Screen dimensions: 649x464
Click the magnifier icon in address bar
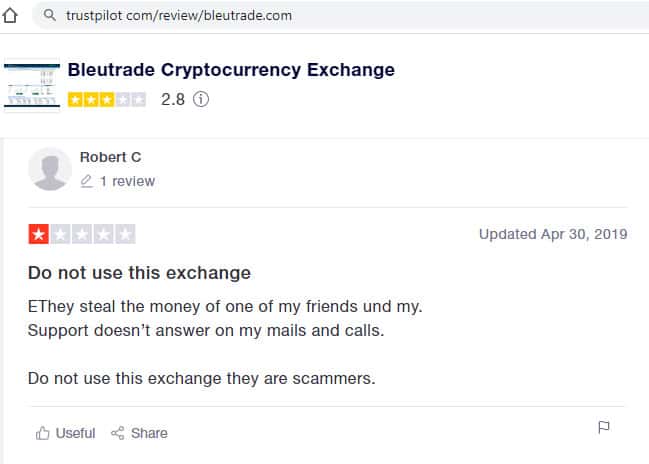pyautogui.click(x=48, y=17)
